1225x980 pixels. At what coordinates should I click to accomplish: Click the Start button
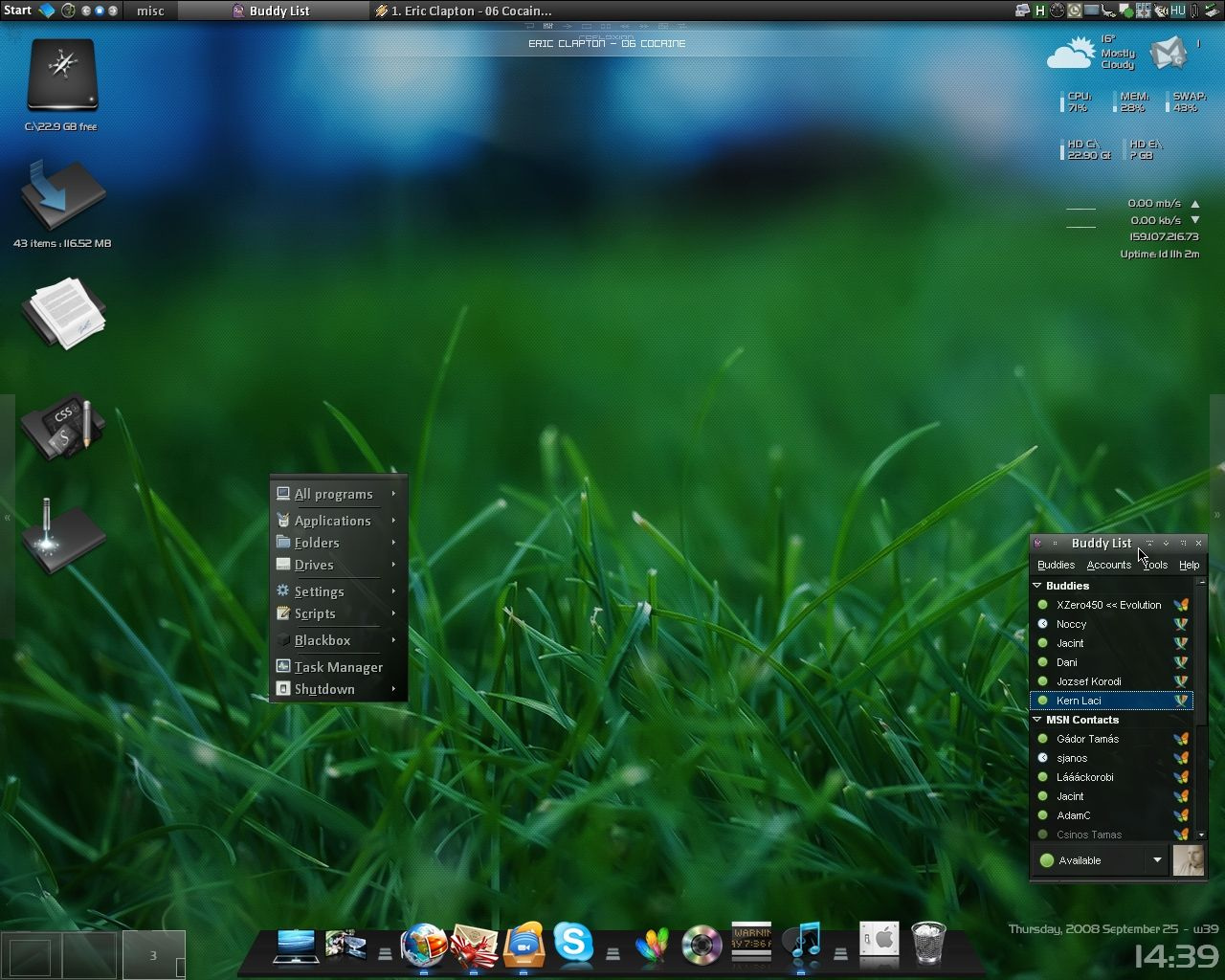click(x=18, y=11)
